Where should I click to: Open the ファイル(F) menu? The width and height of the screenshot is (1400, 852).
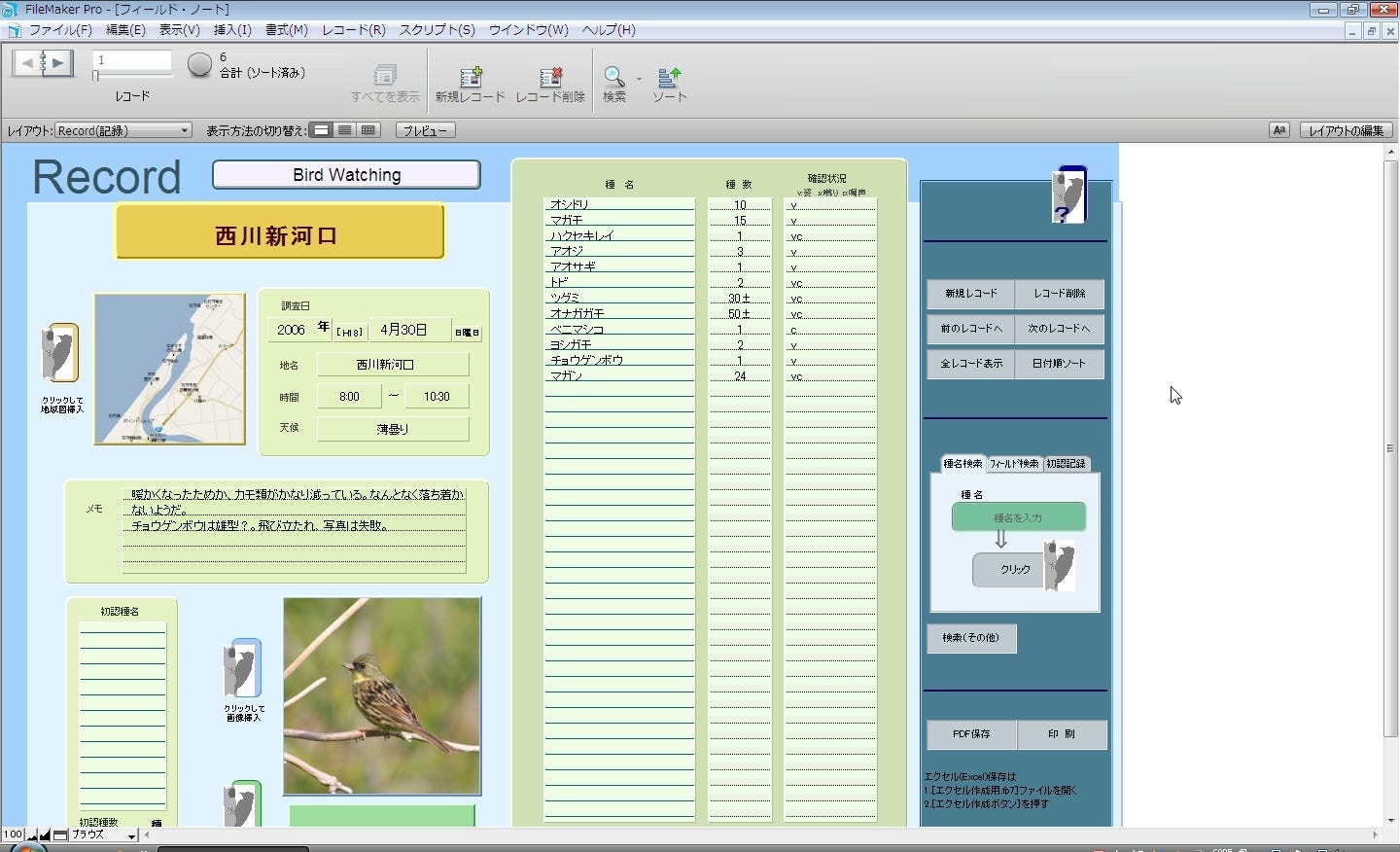click(x=60, y=30)
